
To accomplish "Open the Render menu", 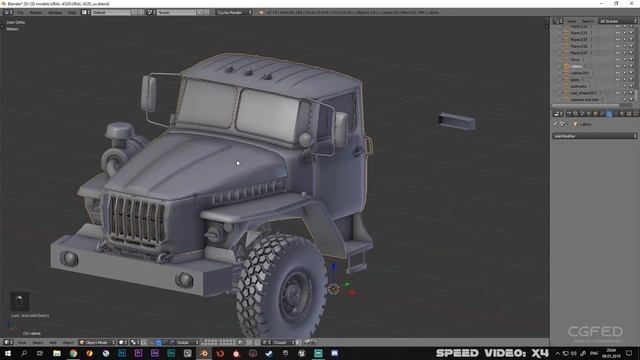I will [x=36, y=12].
